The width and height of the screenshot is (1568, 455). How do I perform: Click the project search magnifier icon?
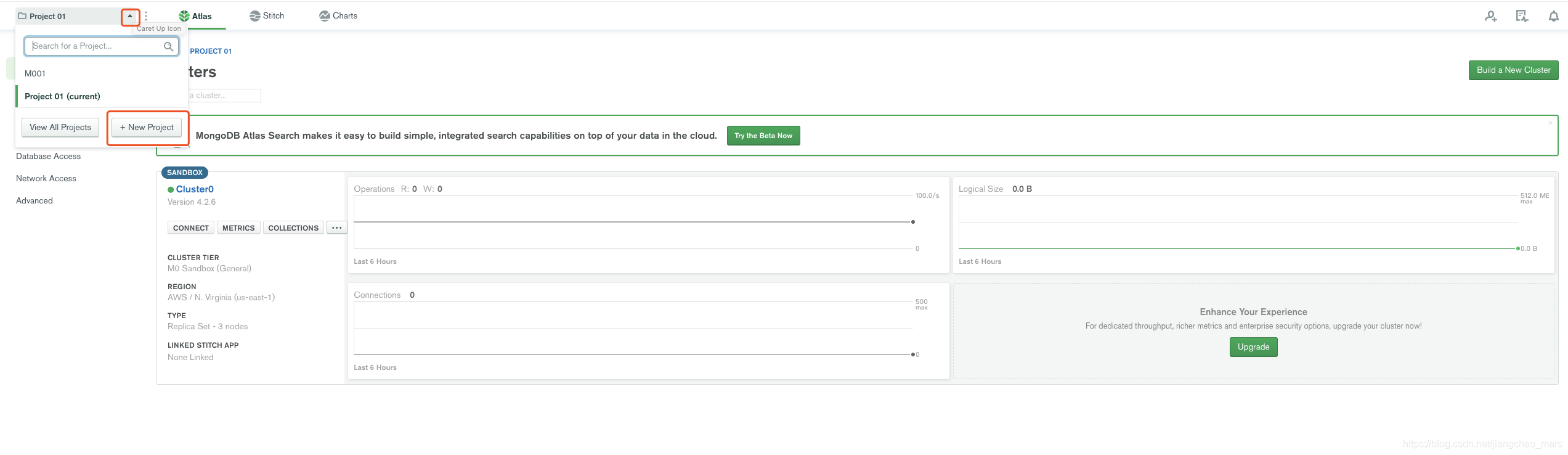tap(168, 46)
